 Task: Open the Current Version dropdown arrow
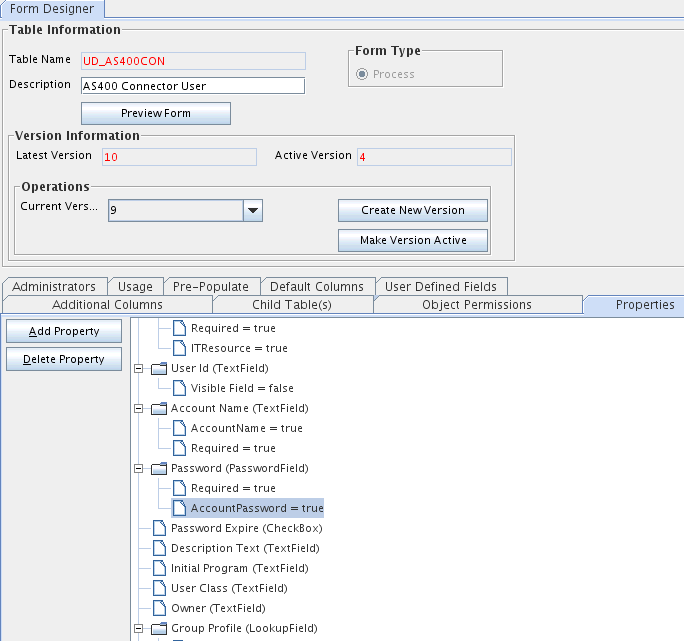click(253, 210)
